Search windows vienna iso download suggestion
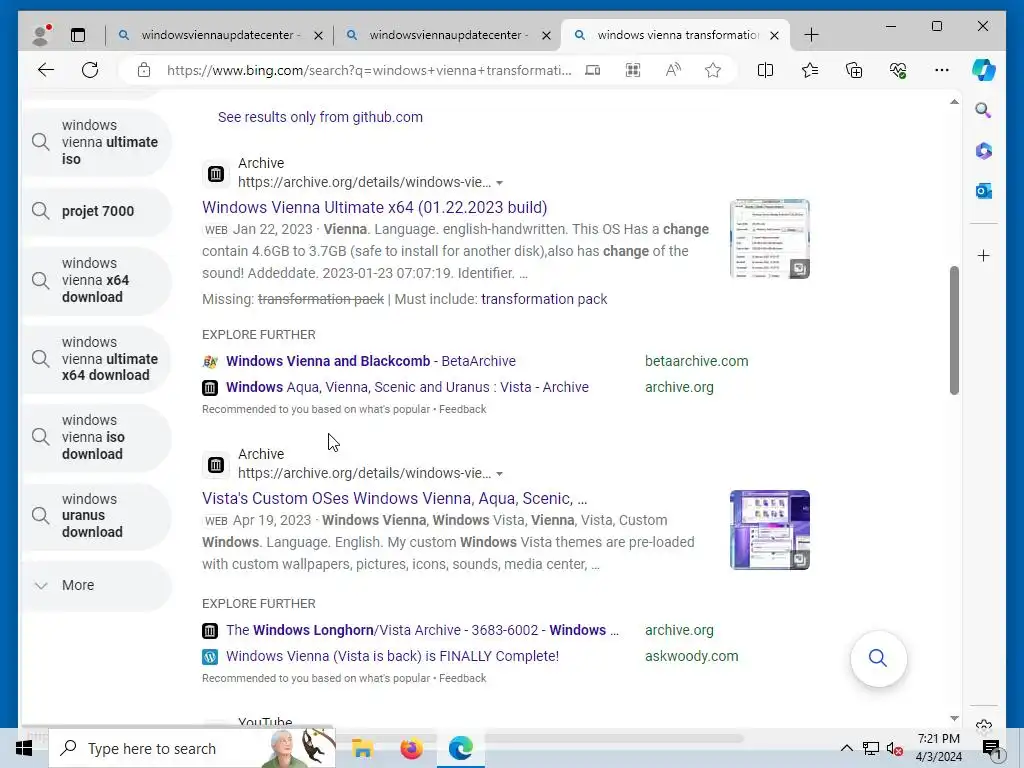This screenshot has height=768, width=1024. tap(97, 437)
